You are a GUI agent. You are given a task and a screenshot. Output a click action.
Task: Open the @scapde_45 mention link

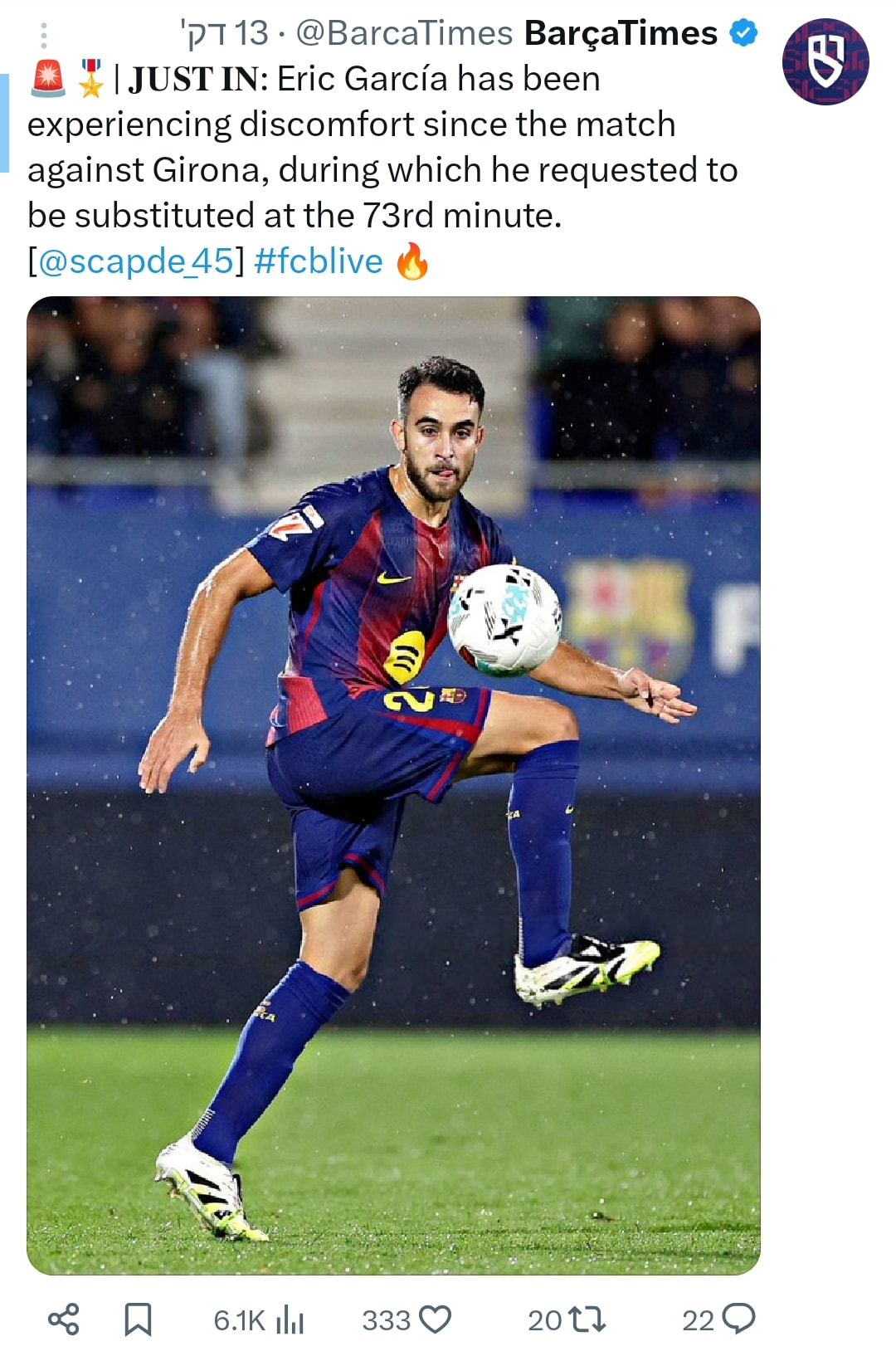click(x=136, y=261)
